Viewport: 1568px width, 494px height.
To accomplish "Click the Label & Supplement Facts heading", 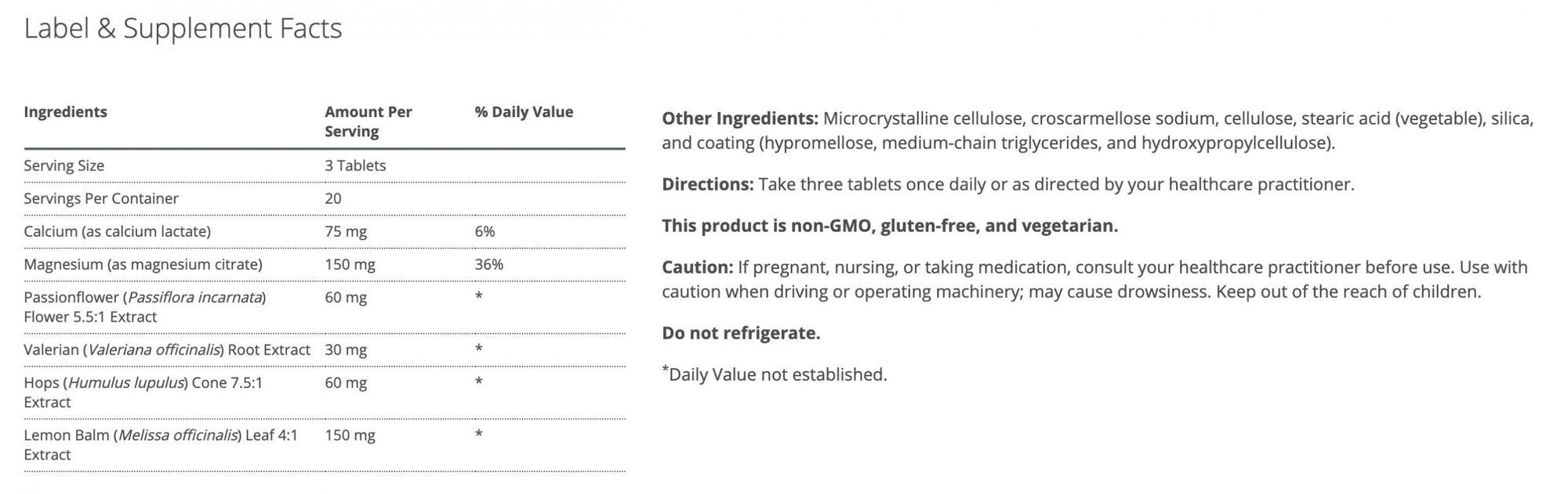I will click(x=183, y=29).
